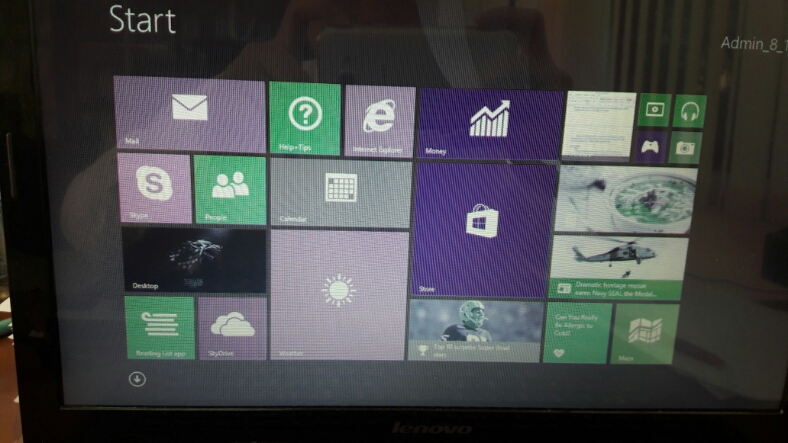Show all apps with down arrow button
Image resolution: width=788 pixels, height=443 pixels.
tap(137, 379)
